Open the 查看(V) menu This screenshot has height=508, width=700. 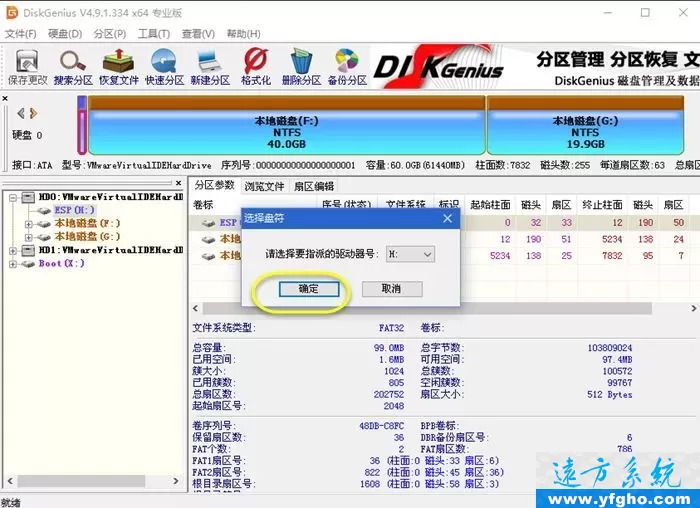tap(198, 34)
